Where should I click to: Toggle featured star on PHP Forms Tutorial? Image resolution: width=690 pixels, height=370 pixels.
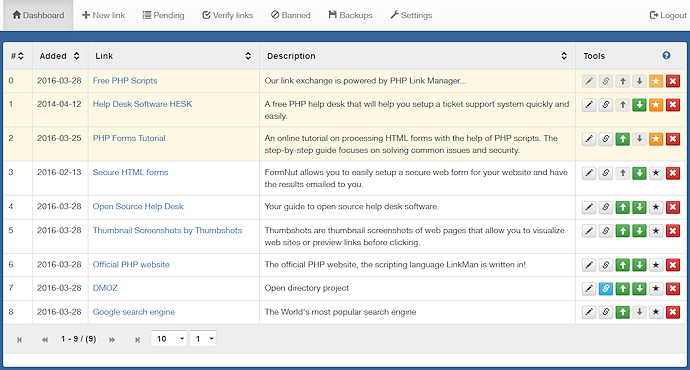[656, 139]
